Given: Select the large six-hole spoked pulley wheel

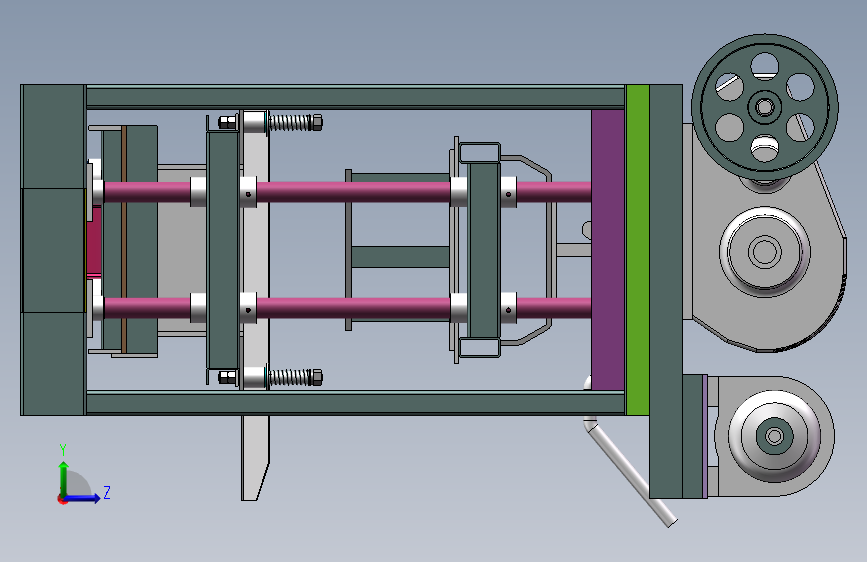Looking at the screenshot, I should click(765, 106).
